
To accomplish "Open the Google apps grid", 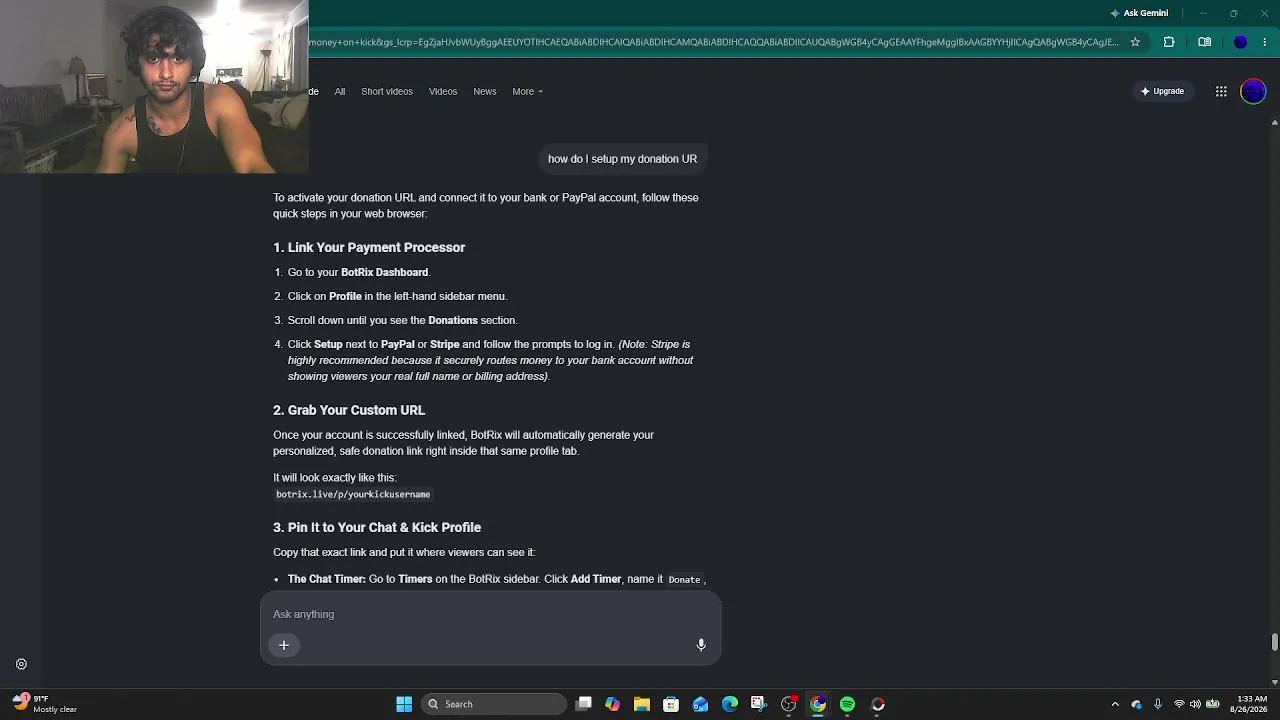I will [1221, 91].
